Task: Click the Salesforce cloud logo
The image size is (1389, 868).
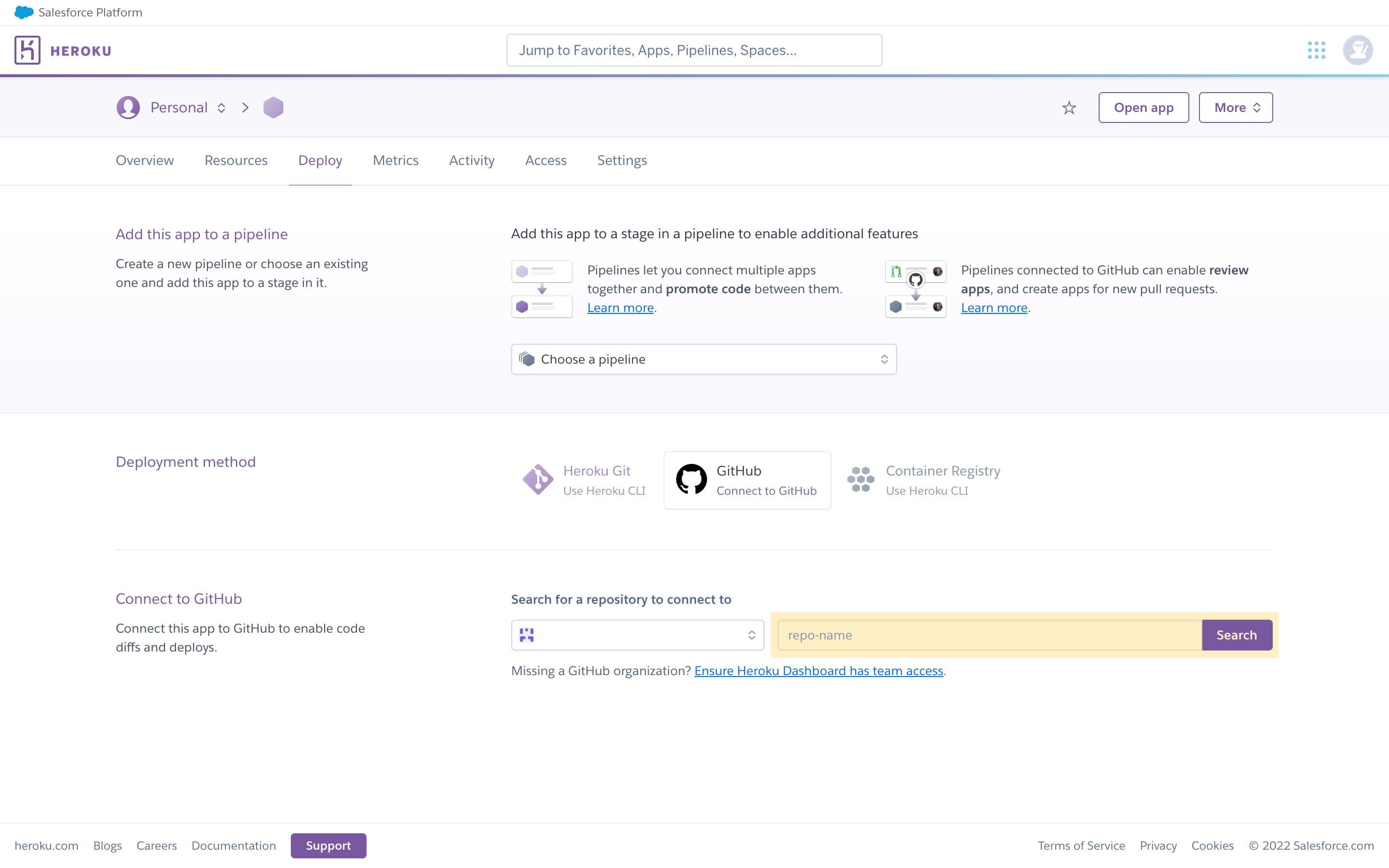Action: (24, 12)
